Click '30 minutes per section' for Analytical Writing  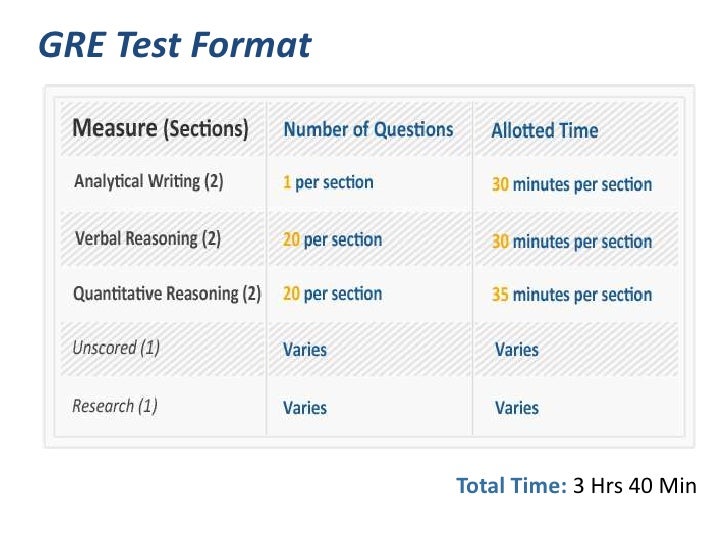(571, 184)
